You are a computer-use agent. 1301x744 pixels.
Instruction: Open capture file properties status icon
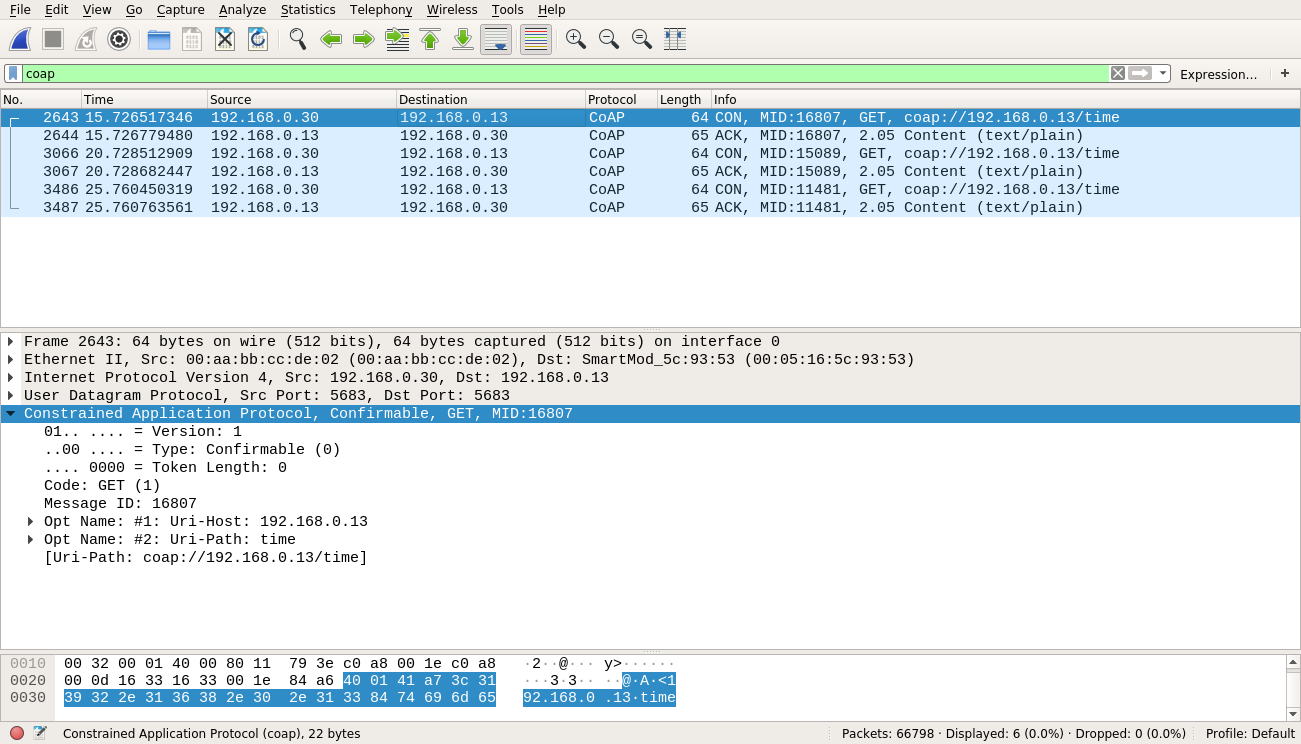[x=40, y=733]
